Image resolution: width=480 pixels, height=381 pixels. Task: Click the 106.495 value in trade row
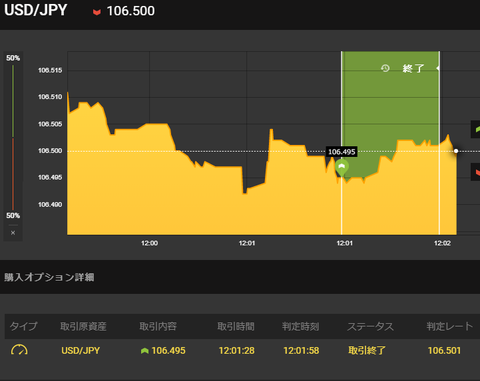tap(168, 351)
